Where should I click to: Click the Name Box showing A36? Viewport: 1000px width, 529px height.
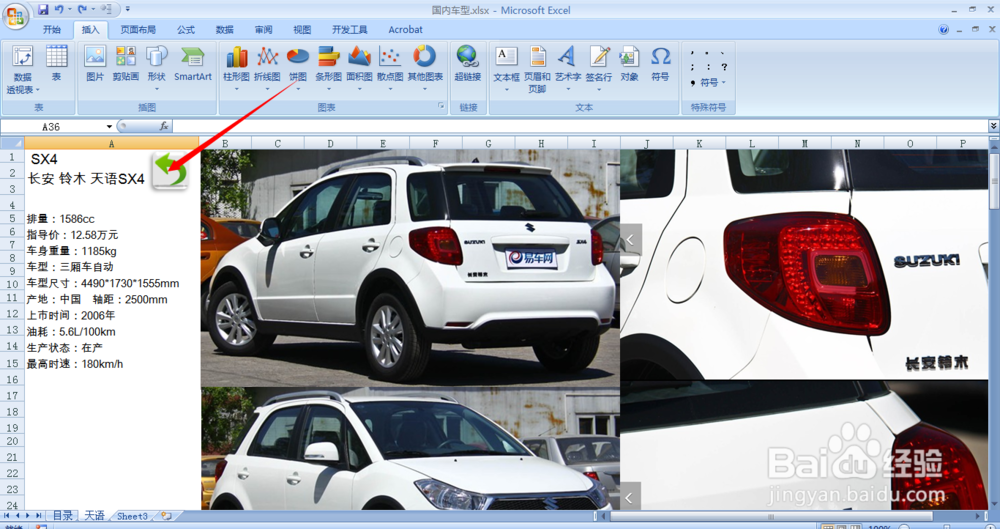[51, 126]
